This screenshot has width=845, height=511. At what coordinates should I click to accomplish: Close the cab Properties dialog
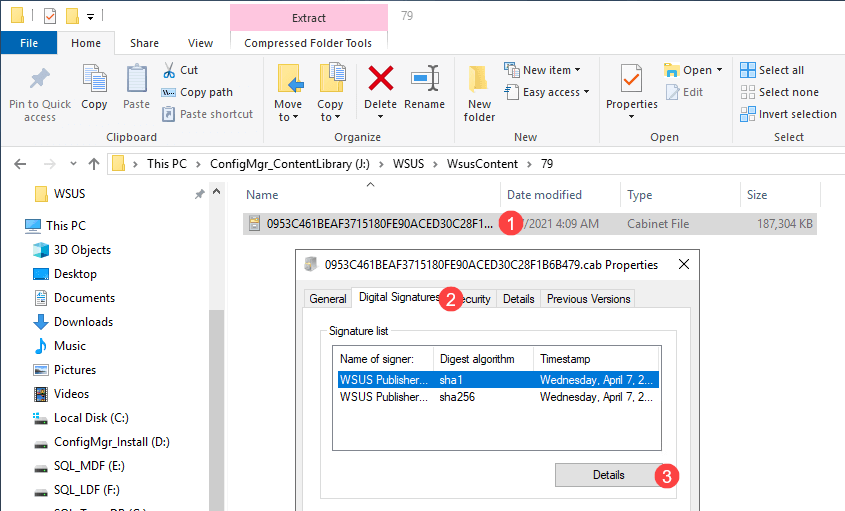click(x=684, y=264)
